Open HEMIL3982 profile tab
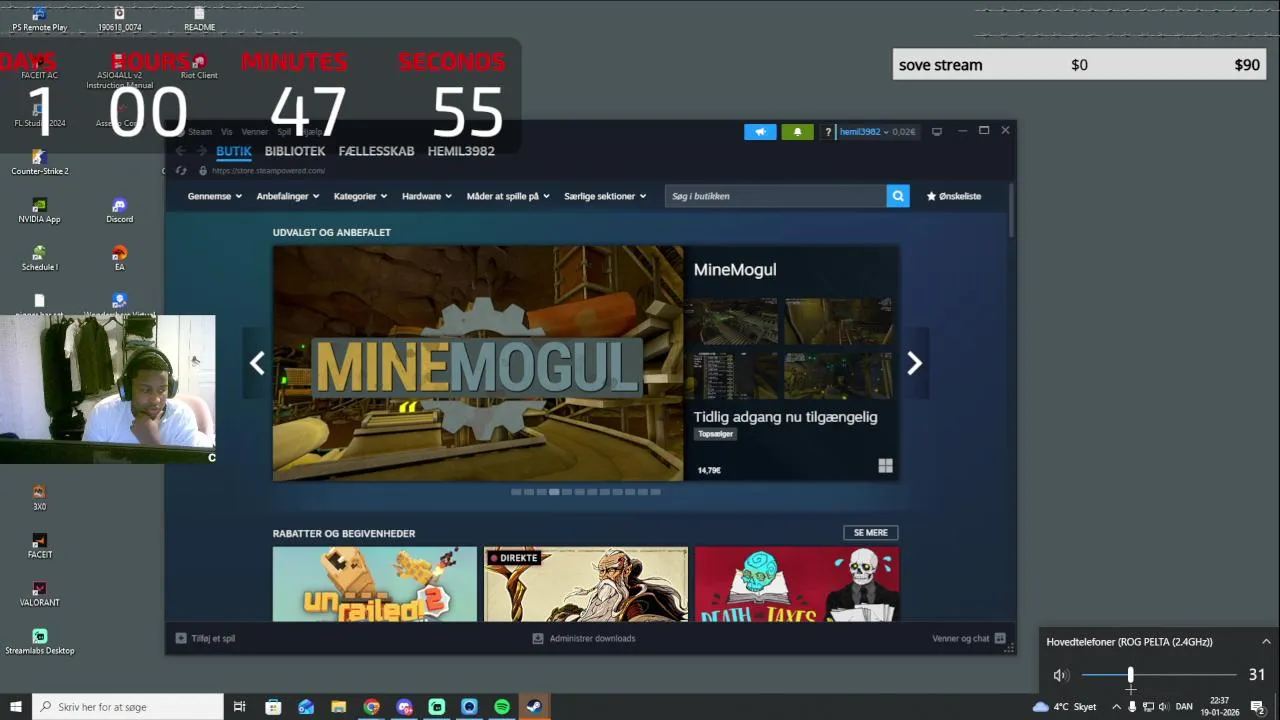Screen dimensions: 1280x720 coord(461,151)
